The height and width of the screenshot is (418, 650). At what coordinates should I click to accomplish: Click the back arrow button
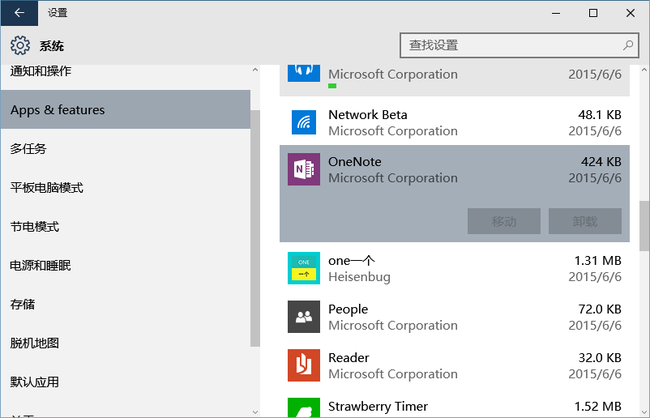pyautogui.click(x=19, y=13)
